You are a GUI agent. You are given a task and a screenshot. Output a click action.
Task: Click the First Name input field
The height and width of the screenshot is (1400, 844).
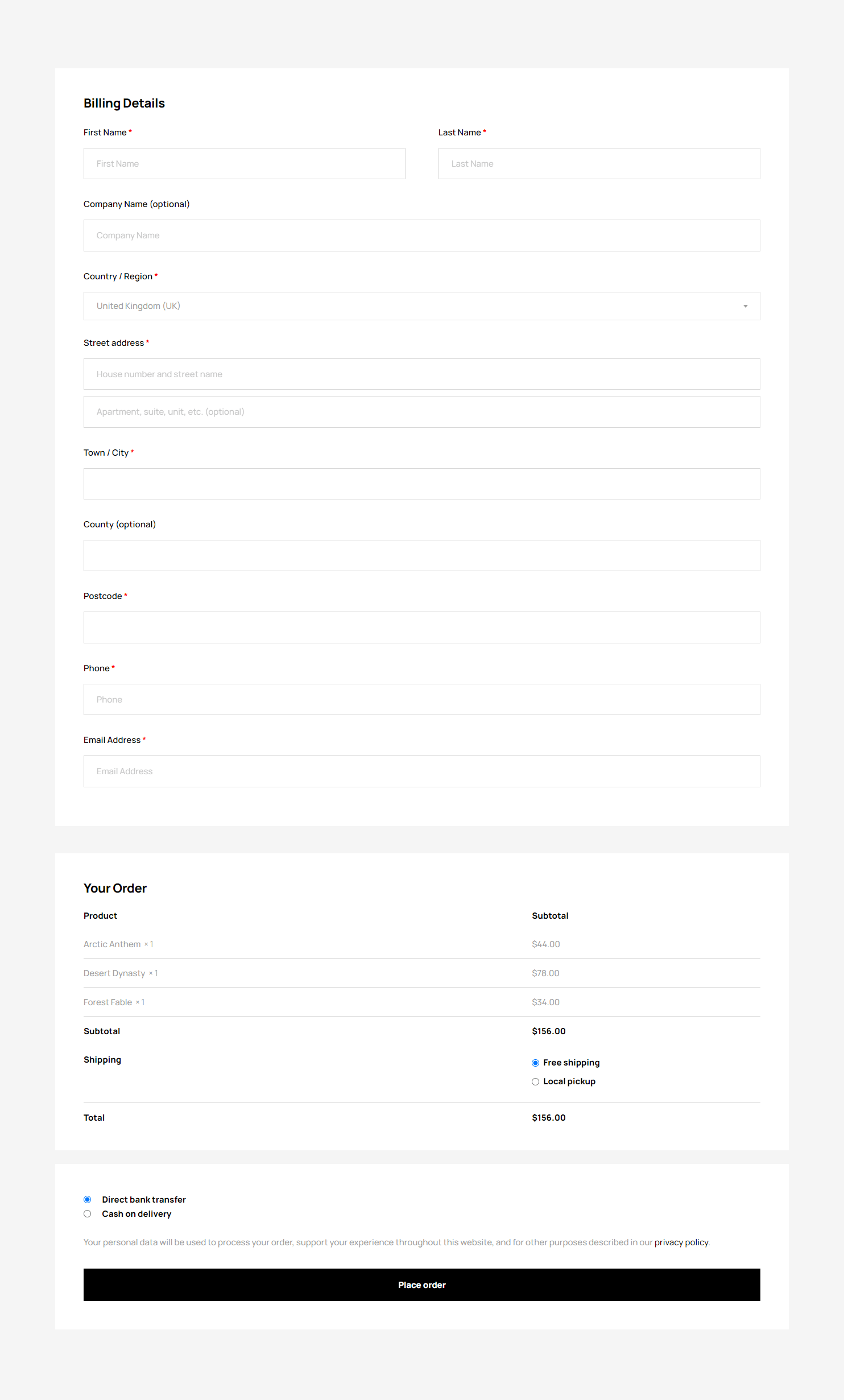coord(244,164)
